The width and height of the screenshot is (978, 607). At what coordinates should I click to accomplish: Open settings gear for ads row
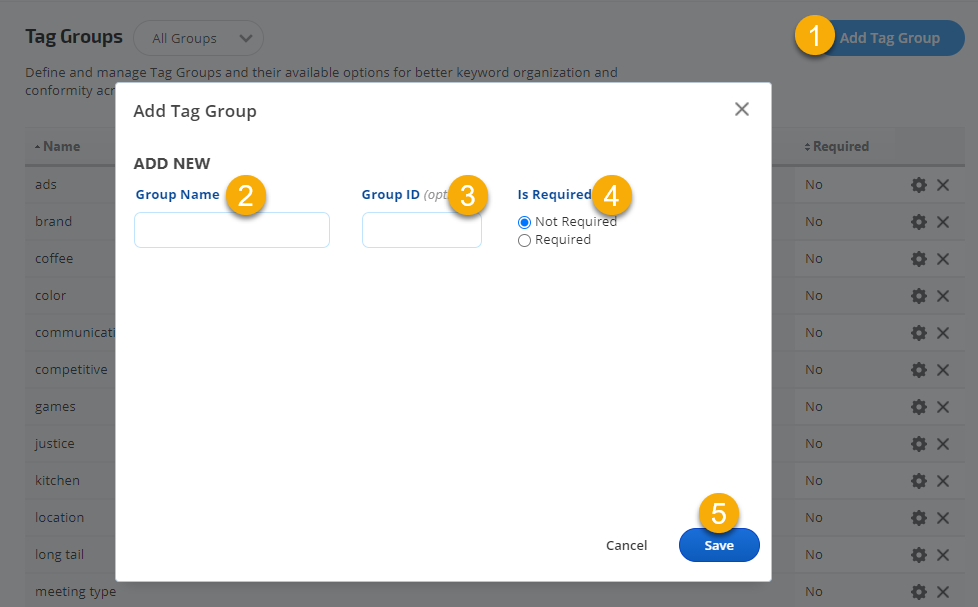coord(918,185)
